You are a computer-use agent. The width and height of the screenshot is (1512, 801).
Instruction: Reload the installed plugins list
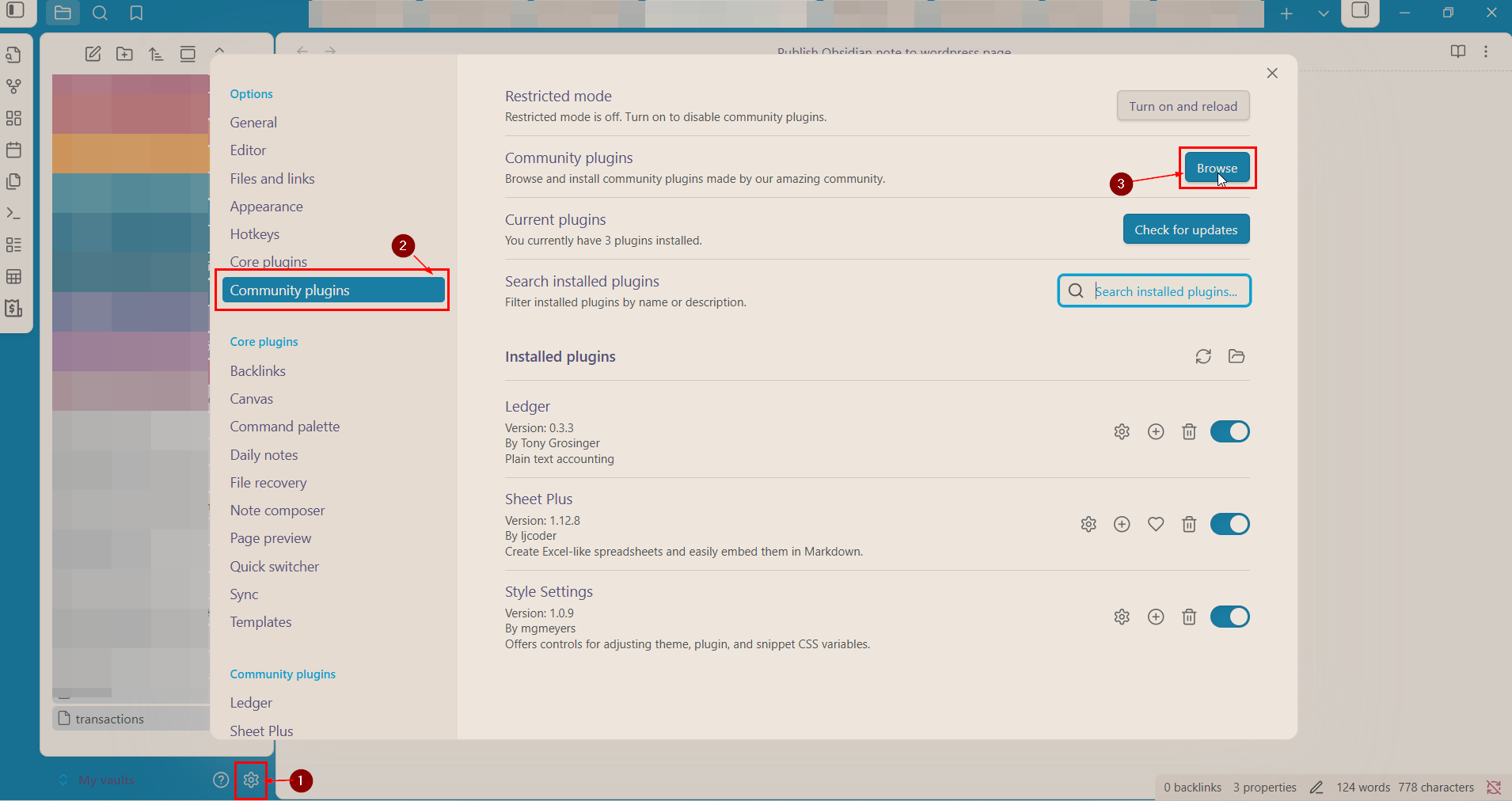[1203, 356]
